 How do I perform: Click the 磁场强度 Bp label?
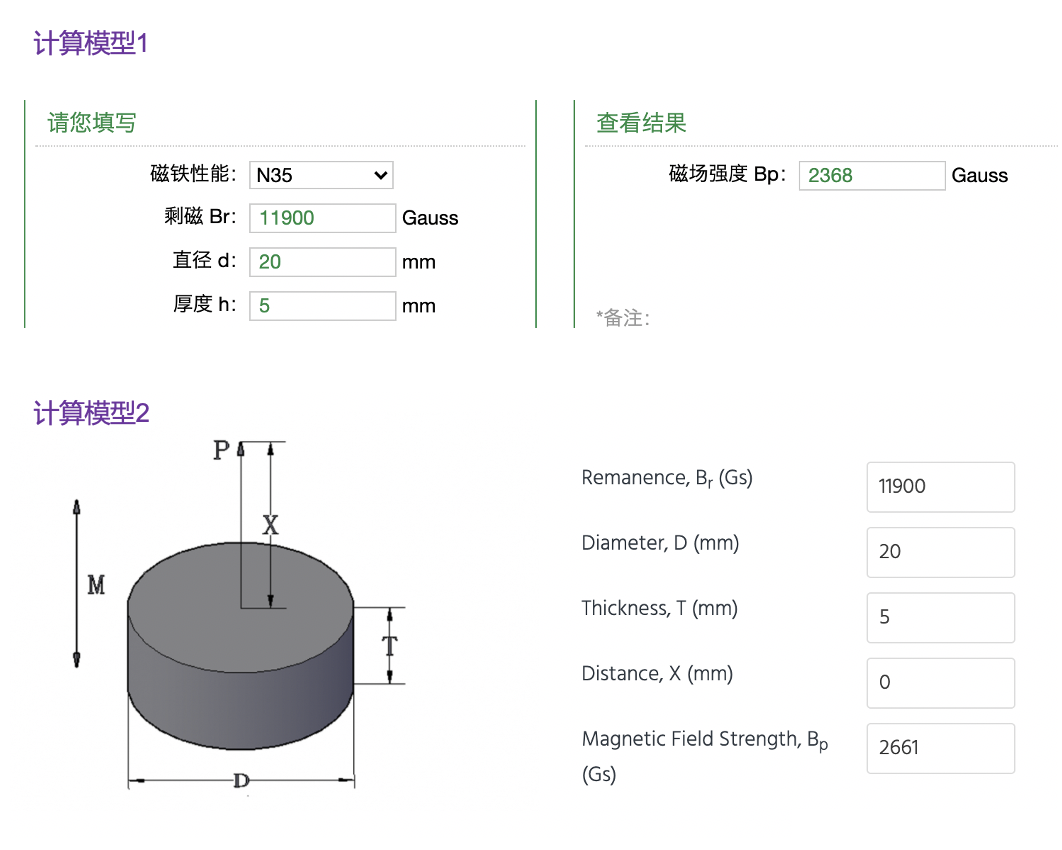(728, 174)
